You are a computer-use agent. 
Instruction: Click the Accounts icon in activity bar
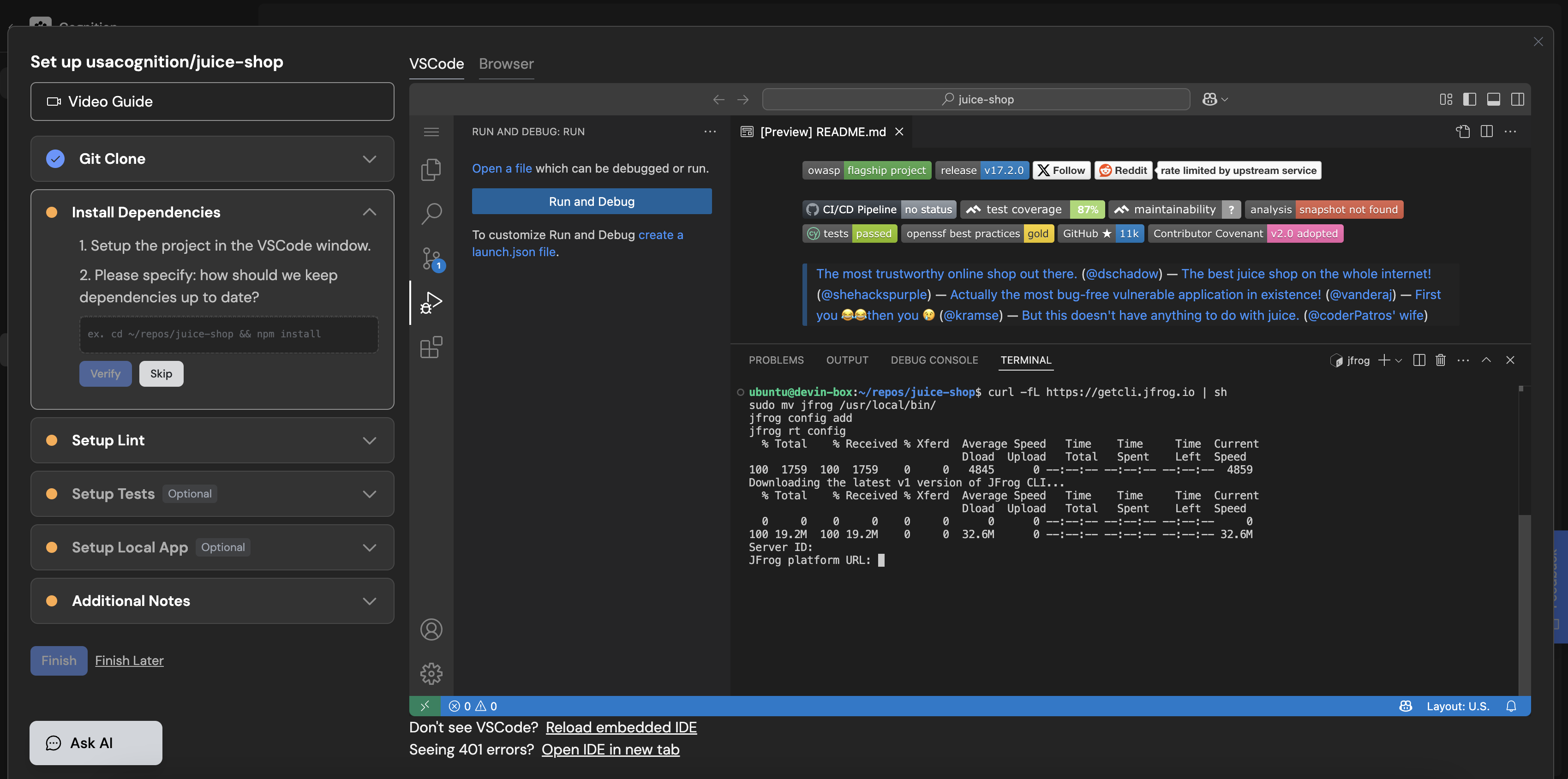[x=431, y=629]
